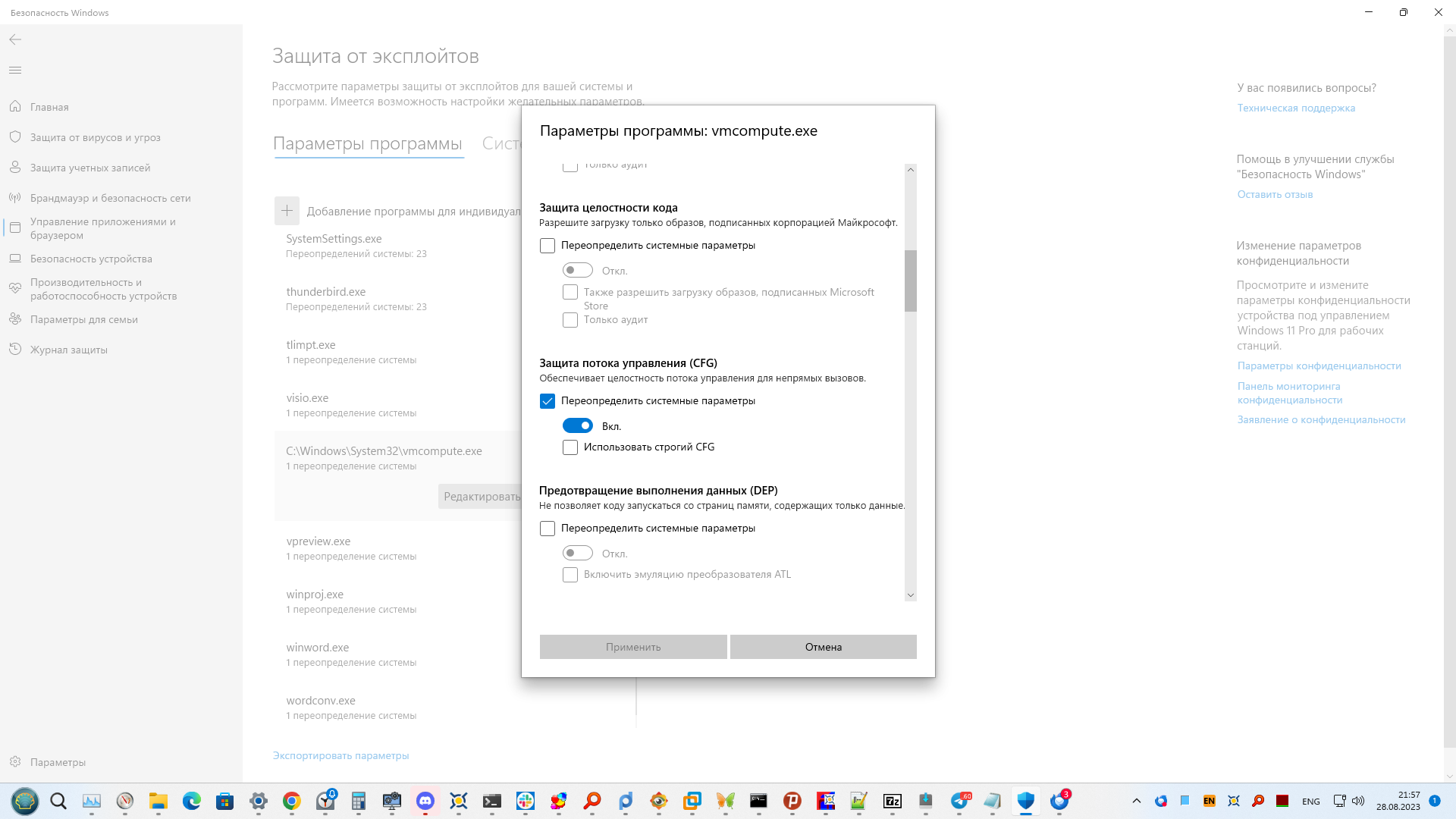Open Журнал защиты in the sidebar
This screenshot has height=819, width=1456.
click(70, 350)
